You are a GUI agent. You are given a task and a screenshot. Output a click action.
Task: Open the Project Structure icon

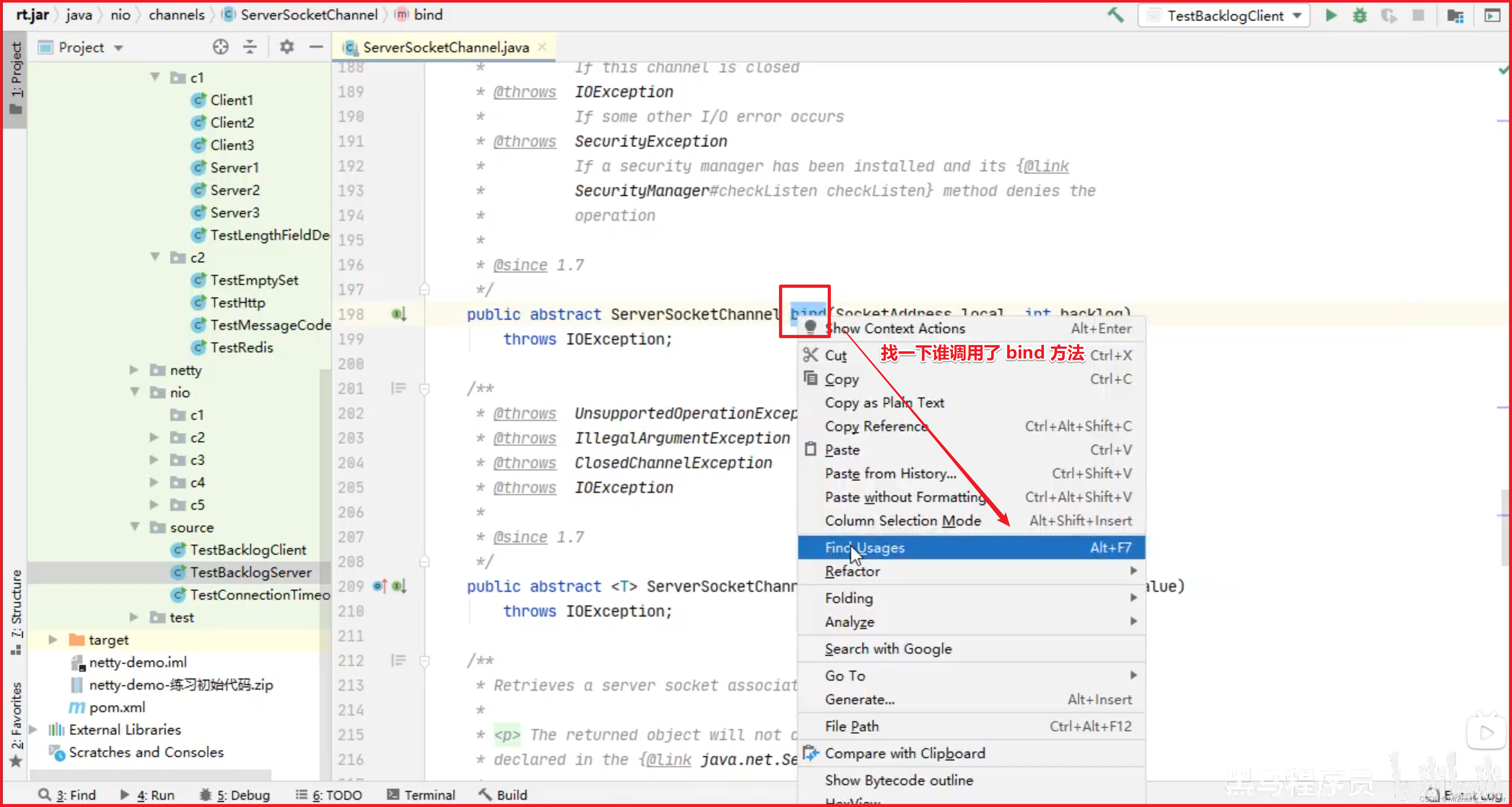(x=1456, y=15)
